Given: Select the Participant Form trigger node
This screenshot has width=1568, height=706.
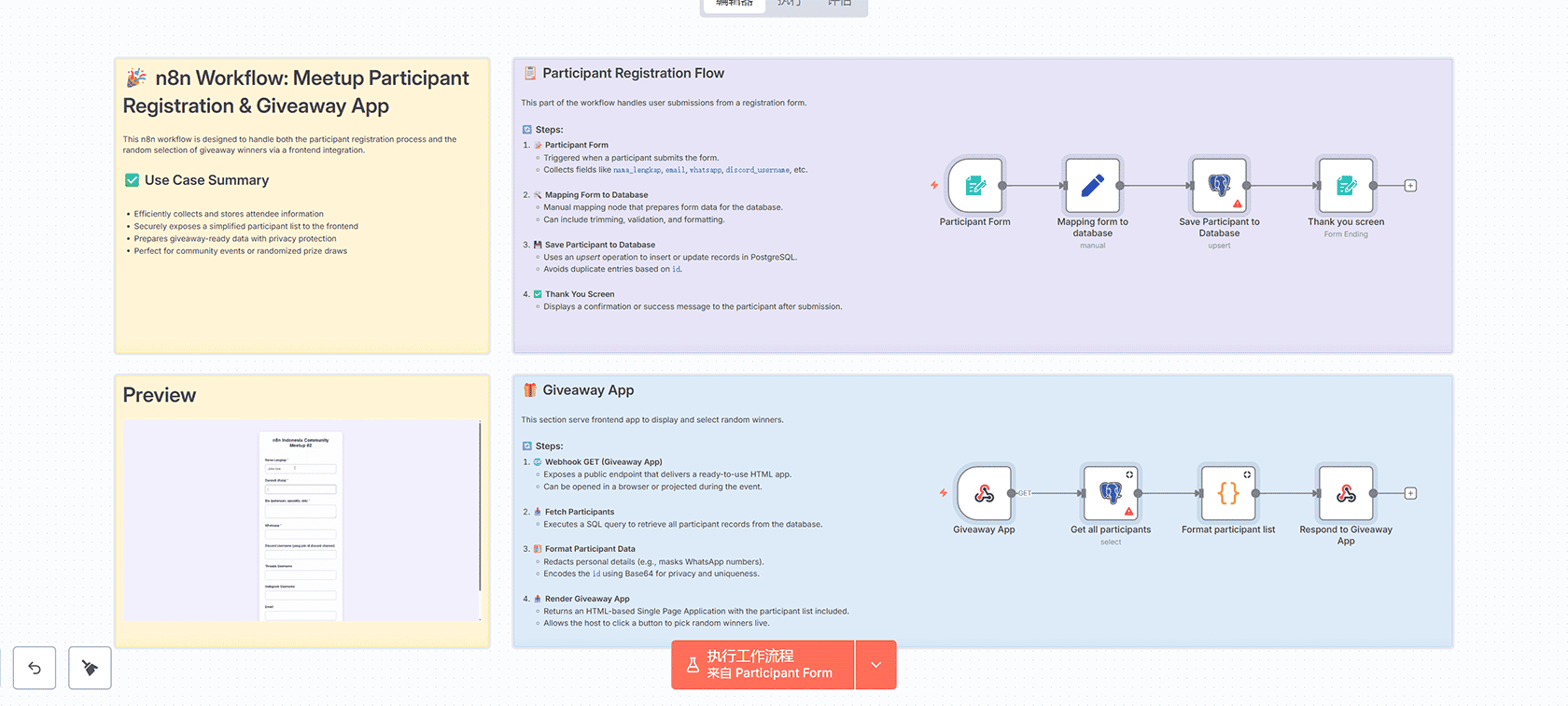Looking at the screenshot, I should tap(975, 185).
